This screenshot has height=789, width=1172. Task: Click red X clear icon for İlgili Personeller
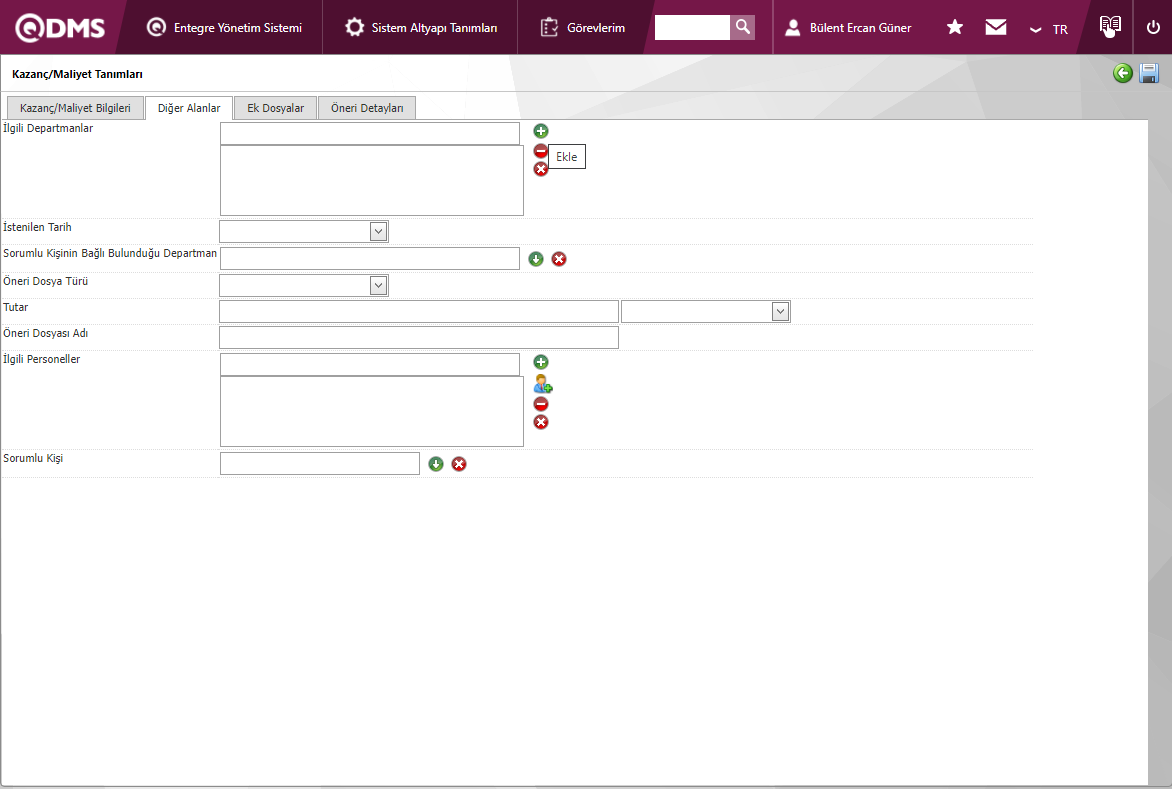(541, 422)
